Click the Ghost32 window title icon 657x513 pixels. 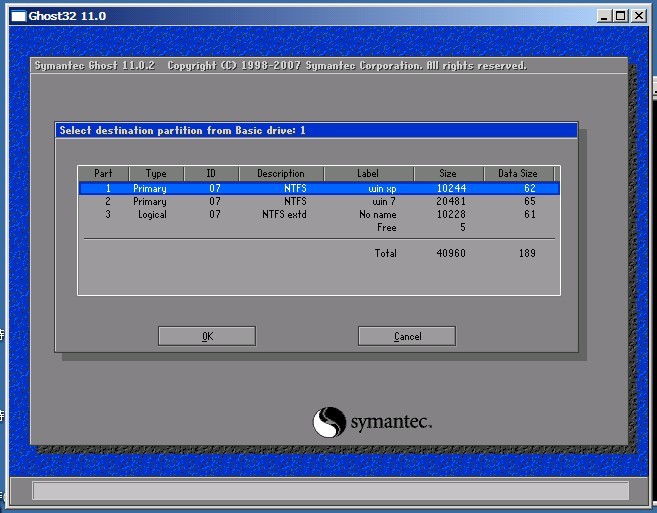[18, 16]
